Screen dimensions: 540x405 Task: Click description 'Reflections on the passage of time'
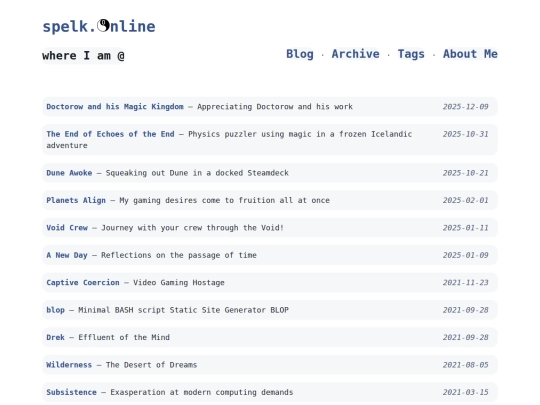pyautogui.click(x=179, y=255)
